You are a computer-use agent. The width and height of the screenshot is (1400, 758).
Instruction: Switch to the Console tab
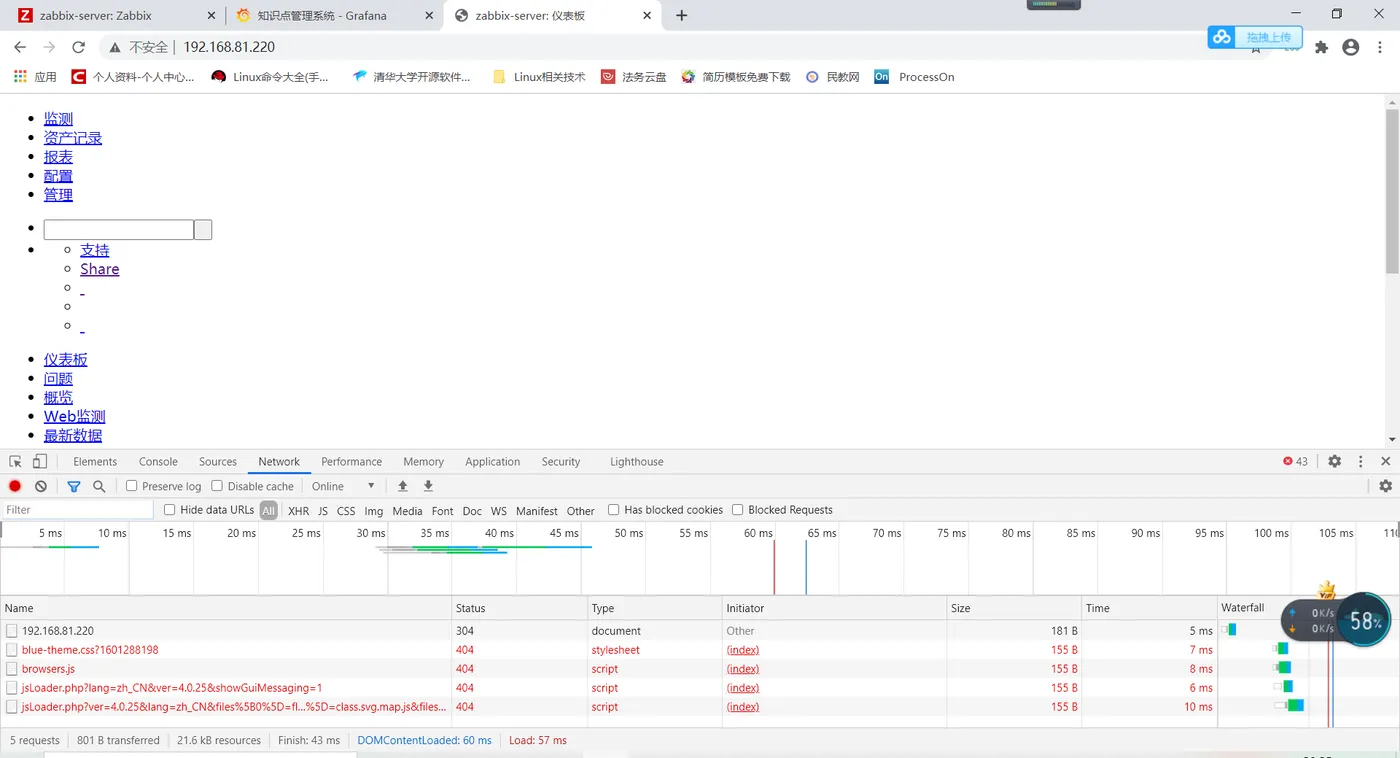158,462
